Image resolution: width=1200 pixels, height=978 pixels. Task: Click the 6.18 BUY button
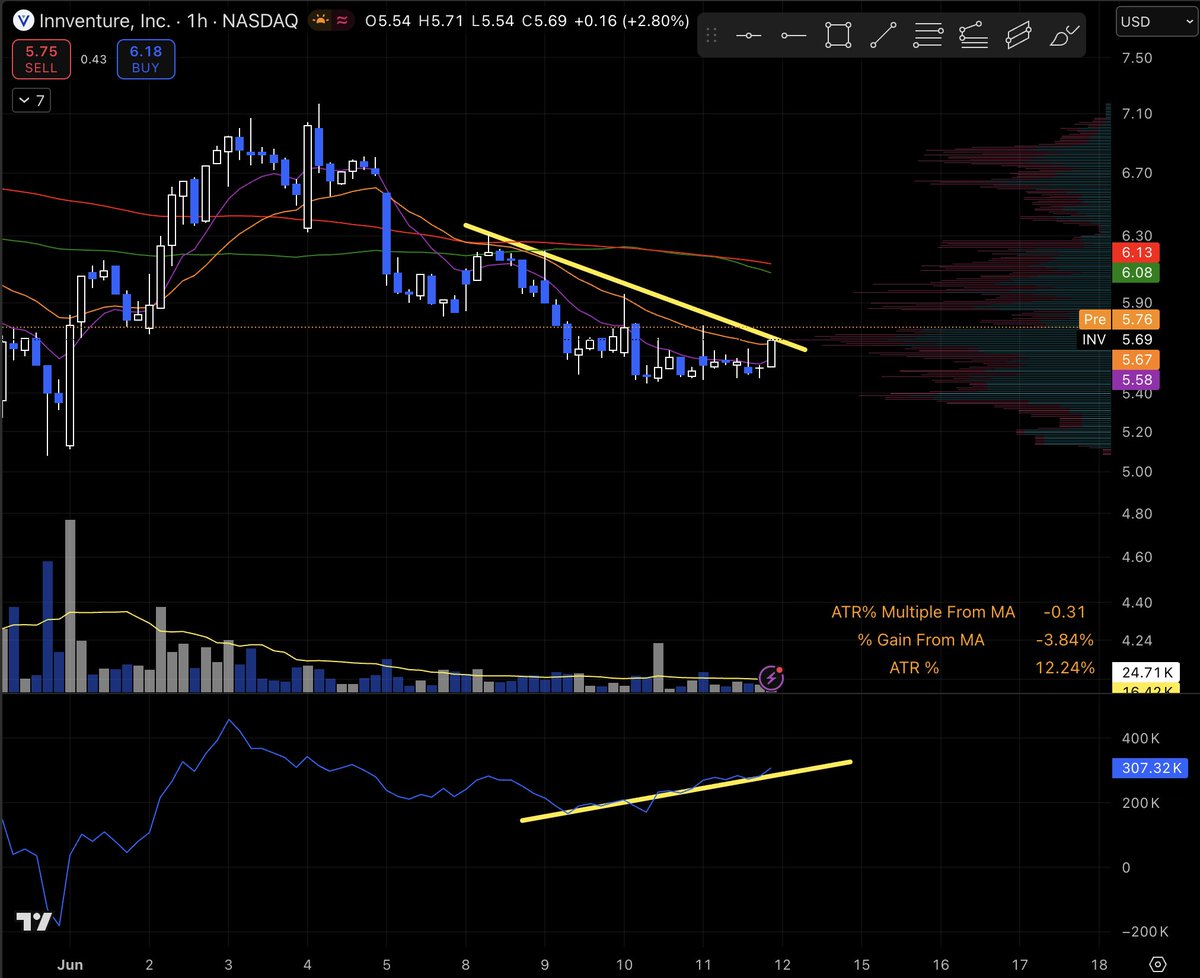(145, 59)
